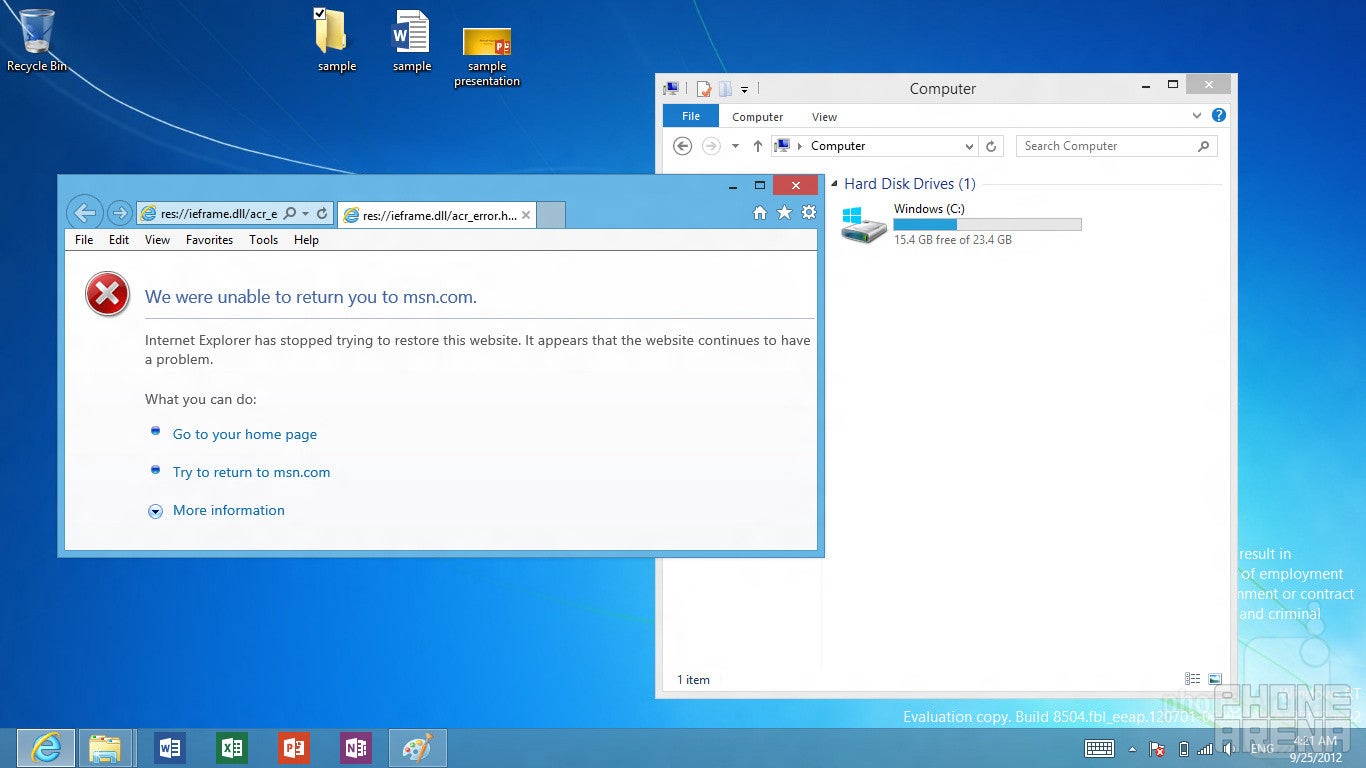
Task: Click the Properties quick access icon in Explorer
Action: point(704,89)
